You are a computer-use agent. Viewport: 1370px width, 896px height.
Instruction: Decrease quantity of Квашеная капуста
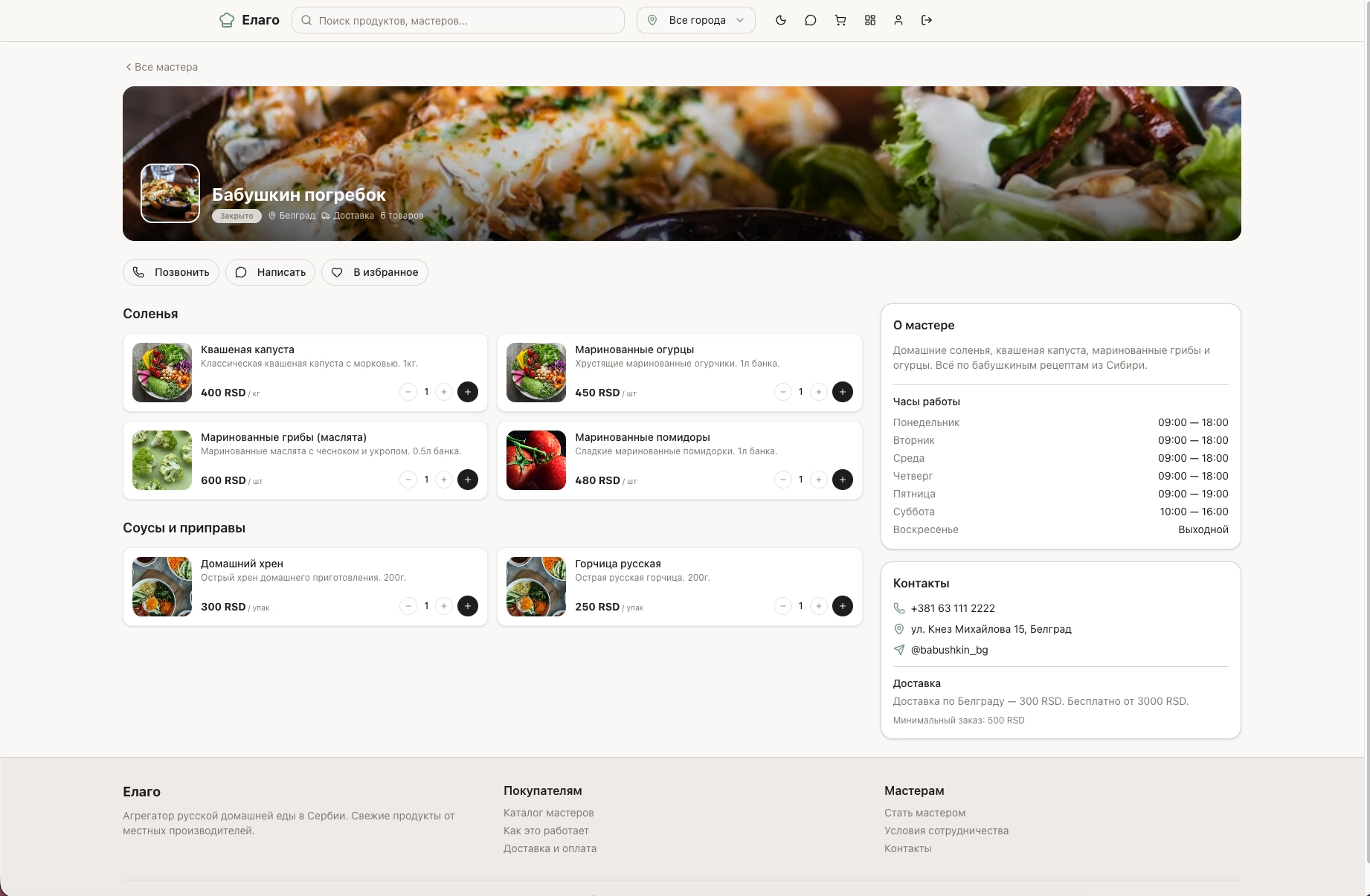point(408,392)
